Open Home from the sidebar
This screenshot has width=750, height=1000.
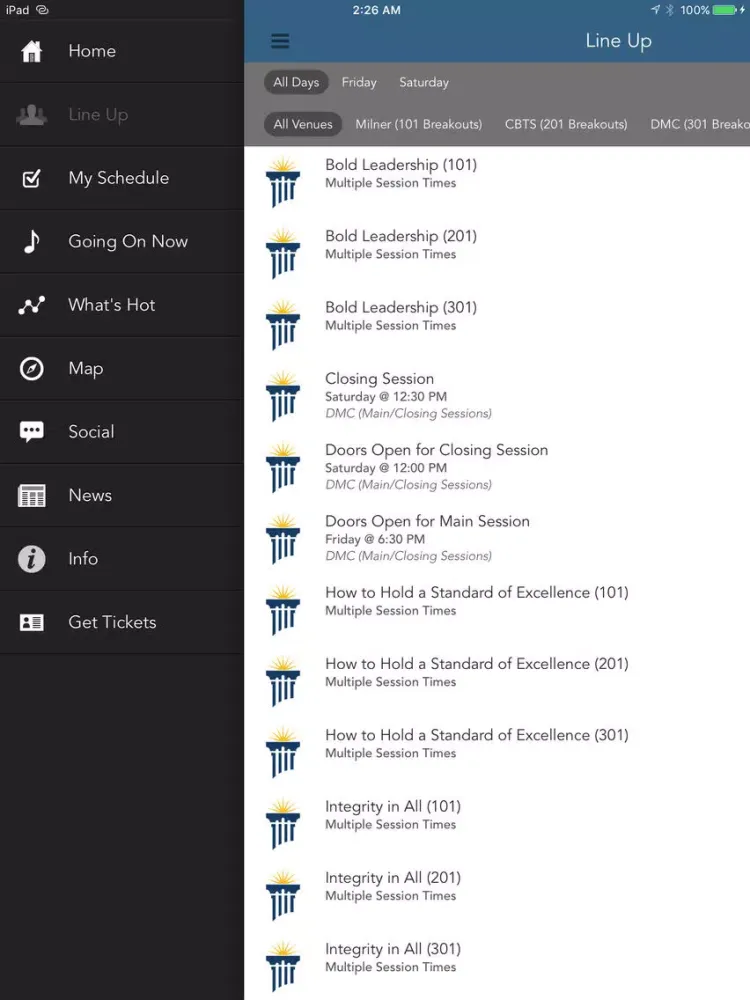pyautogui.click(x=122, y=51)
